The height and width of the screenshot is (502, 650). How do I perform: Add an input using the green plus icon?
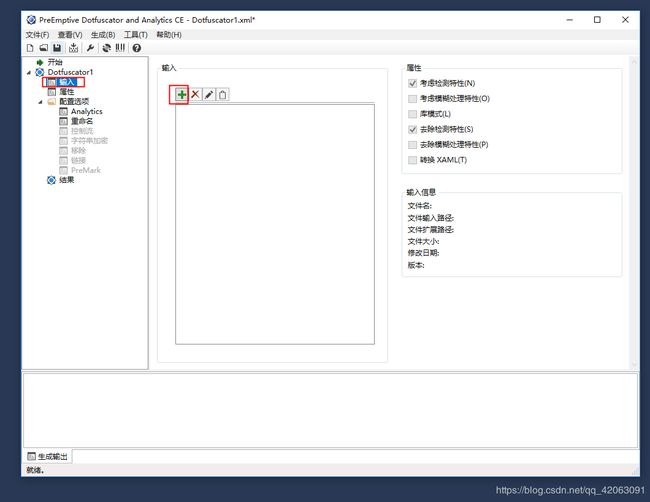pyautogui.click(x=181, y=95)
